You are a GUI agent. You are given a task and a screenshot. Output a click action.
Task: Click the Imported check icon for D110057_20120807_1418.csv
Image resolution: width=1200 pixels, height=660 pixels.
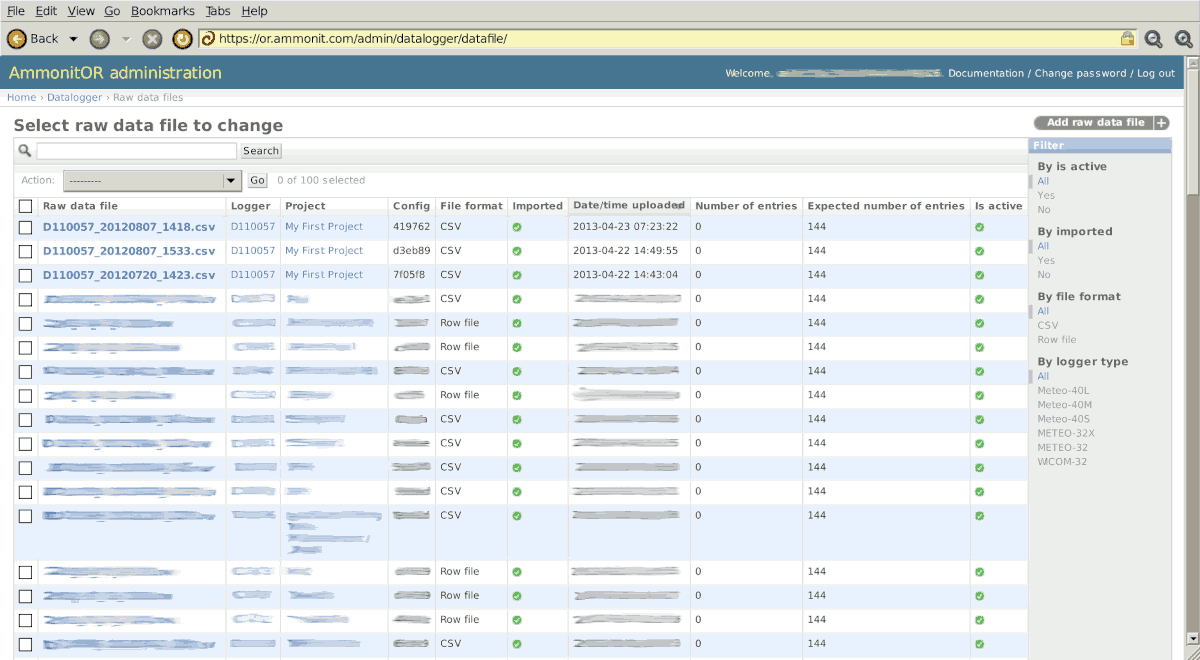516,226
